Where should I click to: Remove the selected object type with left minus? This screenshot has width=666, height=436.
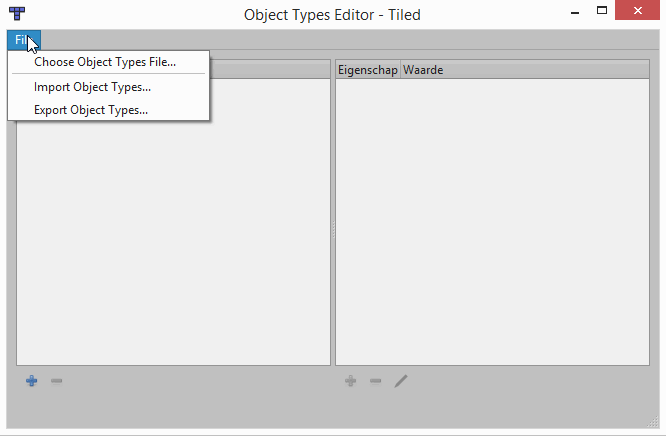click(x=57, y=381)
